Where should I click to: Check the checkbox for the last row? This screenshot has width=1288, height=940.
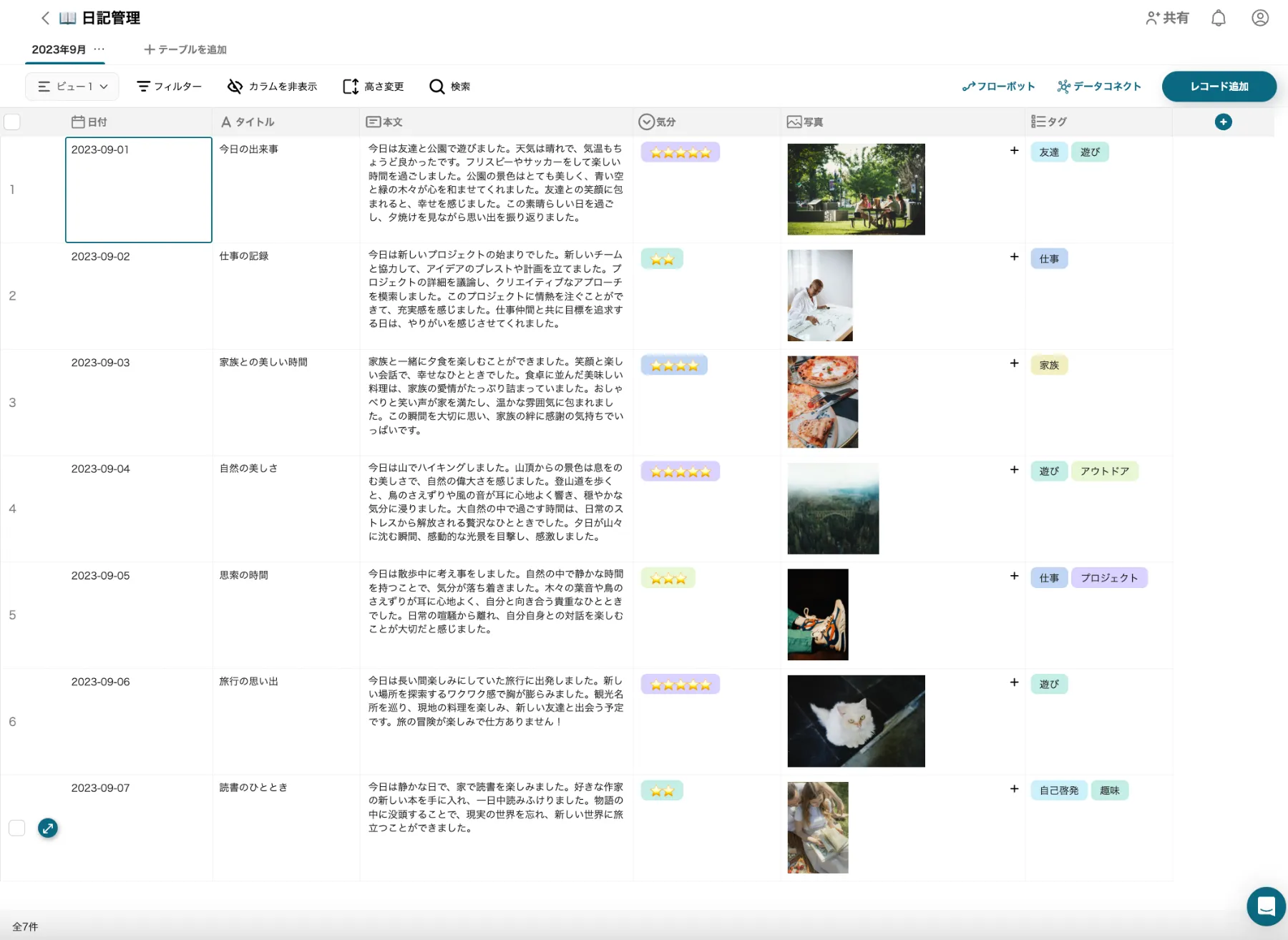click(16, 828)
